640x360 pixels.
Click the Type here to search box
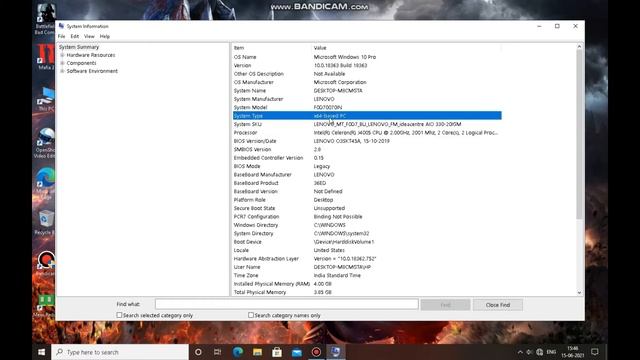(x=120, y=352)
